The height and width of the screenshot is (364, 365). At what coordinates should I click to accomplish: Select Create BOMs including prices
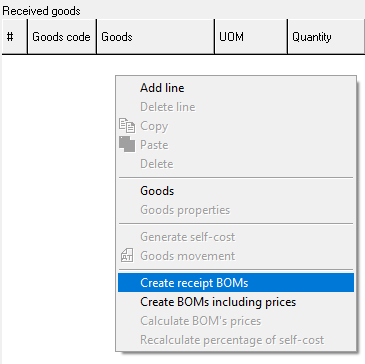(236, 302)
